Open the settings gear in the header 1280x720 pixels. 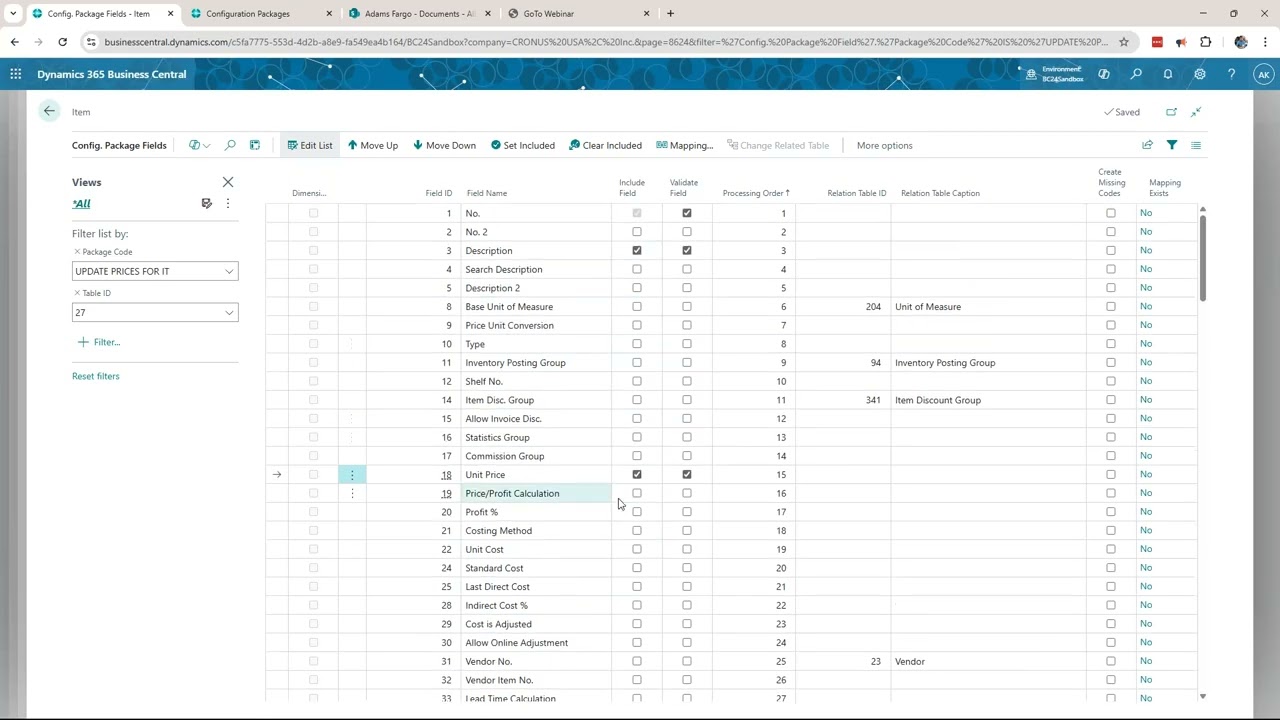pyautogui.click(x=1200, y=74)
